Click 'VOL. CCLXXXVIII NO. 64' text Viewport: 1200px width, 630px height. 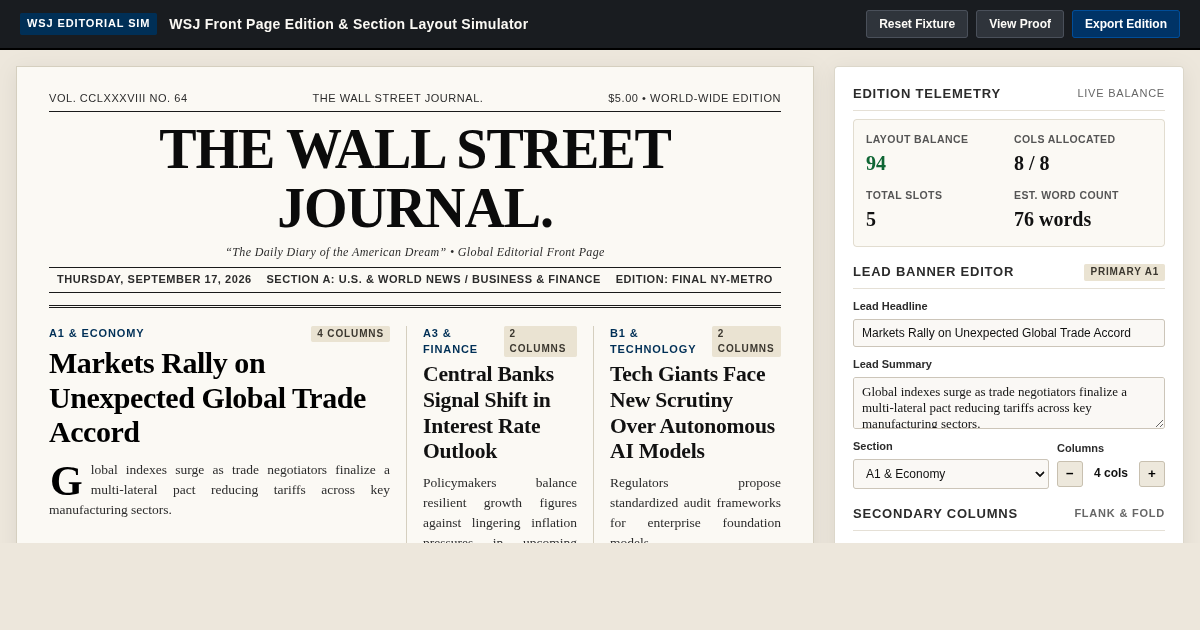118,98
